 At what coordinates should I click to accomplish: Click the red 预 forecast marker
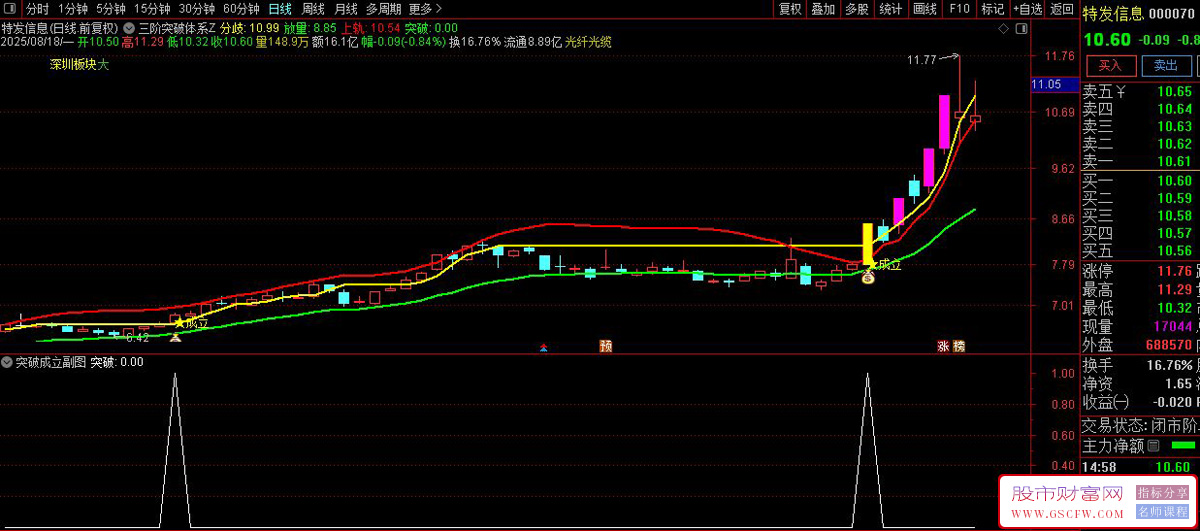605,346
